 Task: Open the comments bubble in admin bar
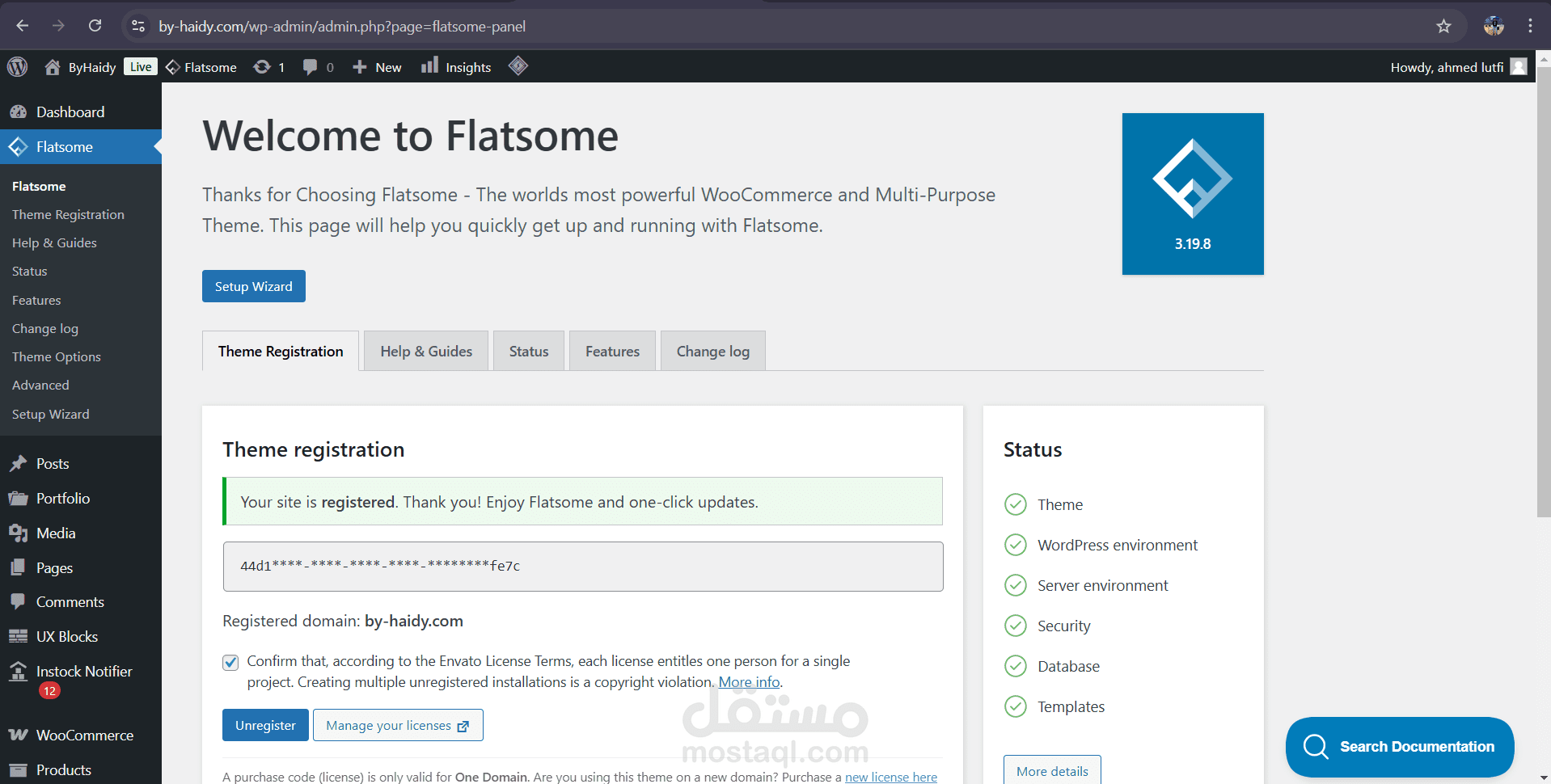[310, 67]
